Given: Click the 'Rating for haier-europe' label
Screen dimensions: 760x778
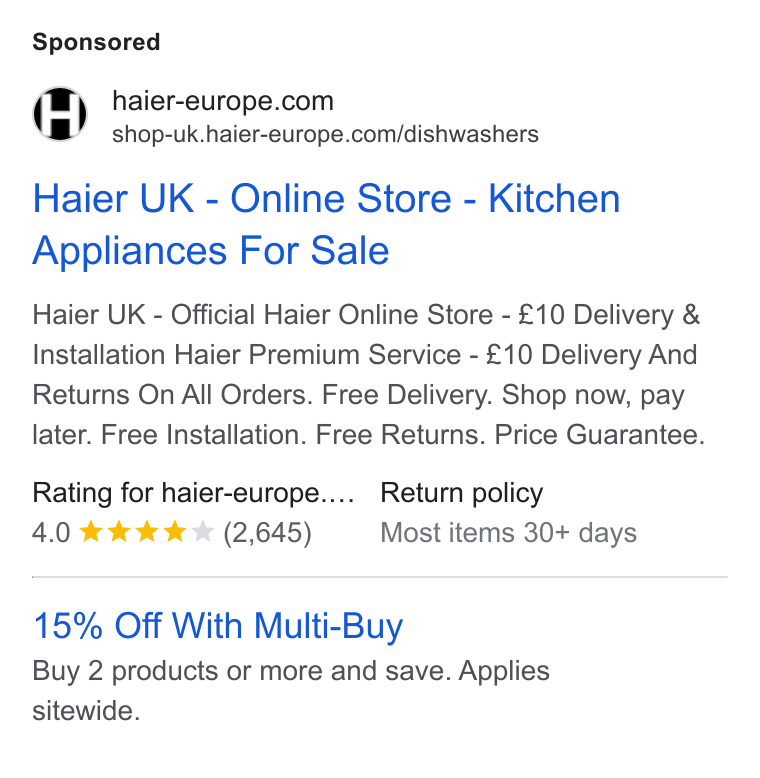Looking at the screenshot, I should (193, 493).
